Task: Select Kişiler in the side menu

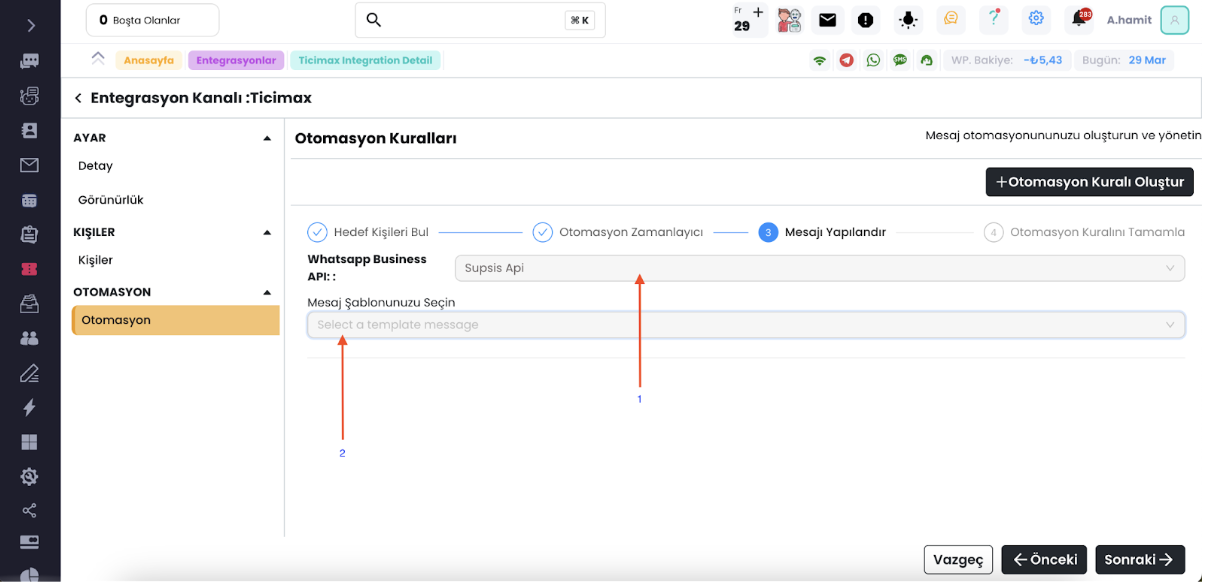Action: [x=95, y=260]
